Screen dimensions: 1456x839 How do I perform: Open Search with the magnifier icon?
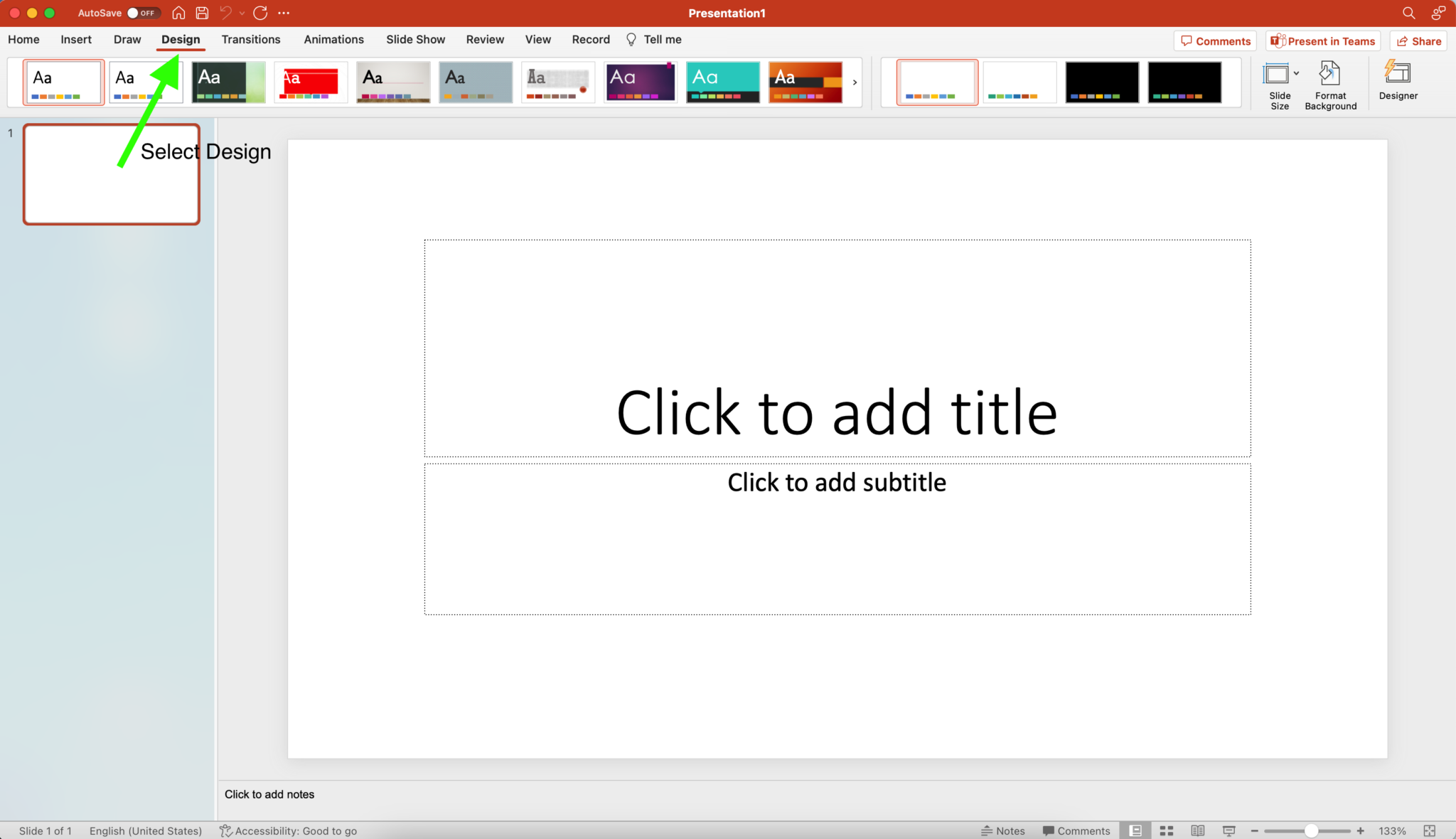tap(1408, 12)
